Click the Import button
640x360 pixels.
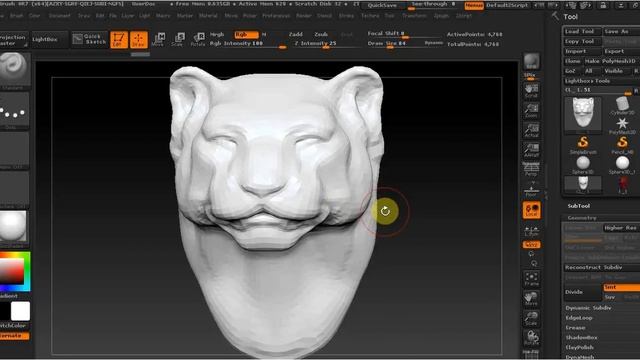pos(582,51)
